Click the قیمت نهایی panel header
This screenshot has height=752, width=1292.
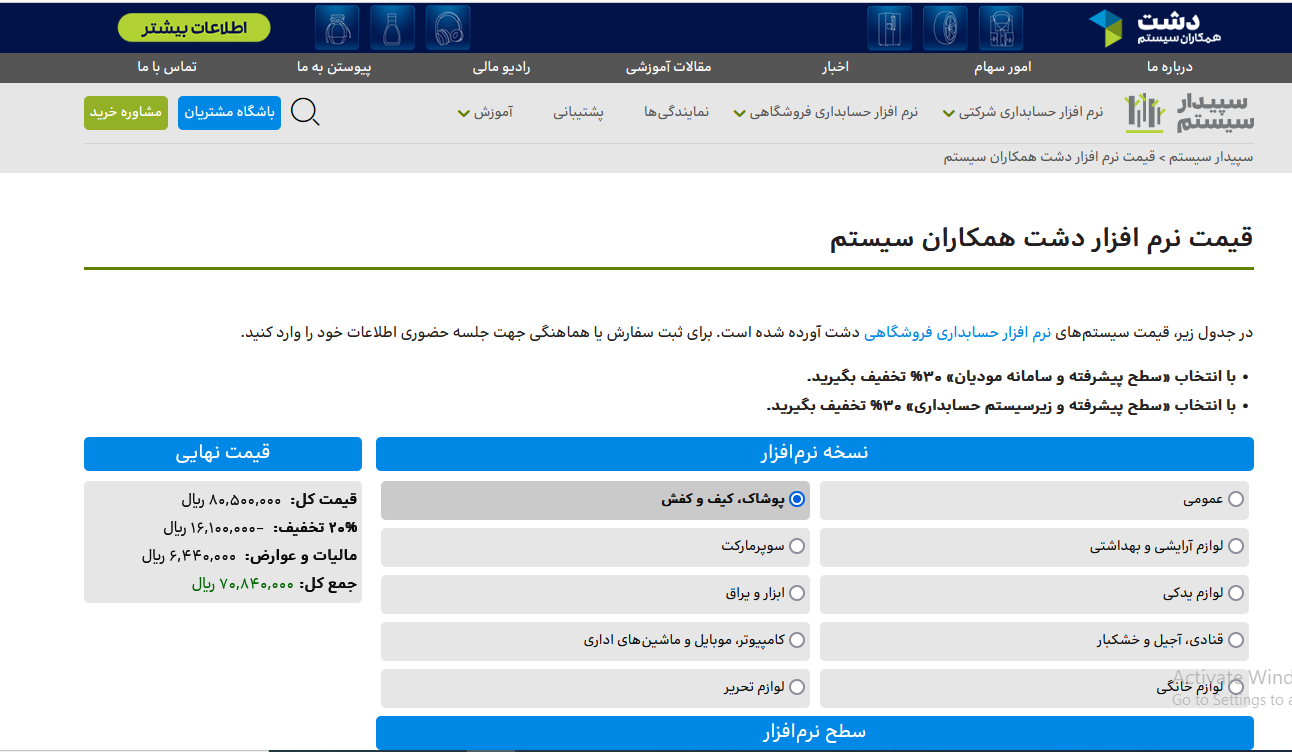[223, 453]
